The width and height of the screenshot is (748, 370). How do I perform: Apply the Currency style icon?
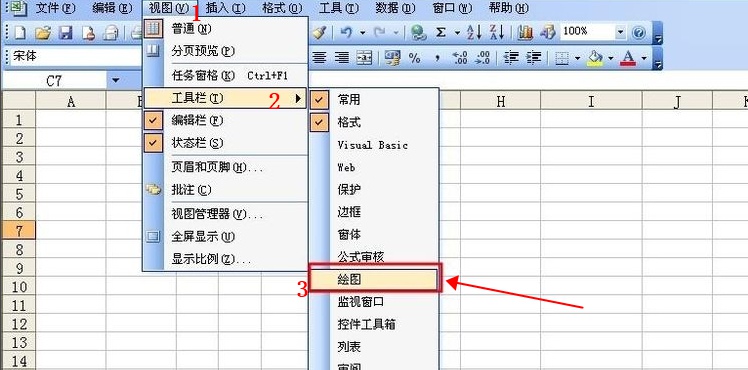[393, 58]
